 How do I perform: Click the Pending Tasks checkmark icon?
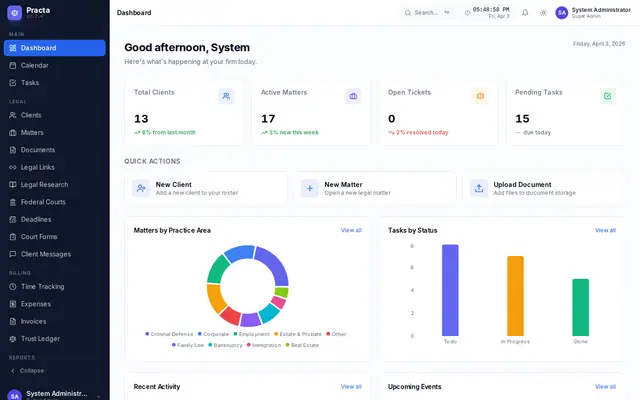click(x=607, y=96)
